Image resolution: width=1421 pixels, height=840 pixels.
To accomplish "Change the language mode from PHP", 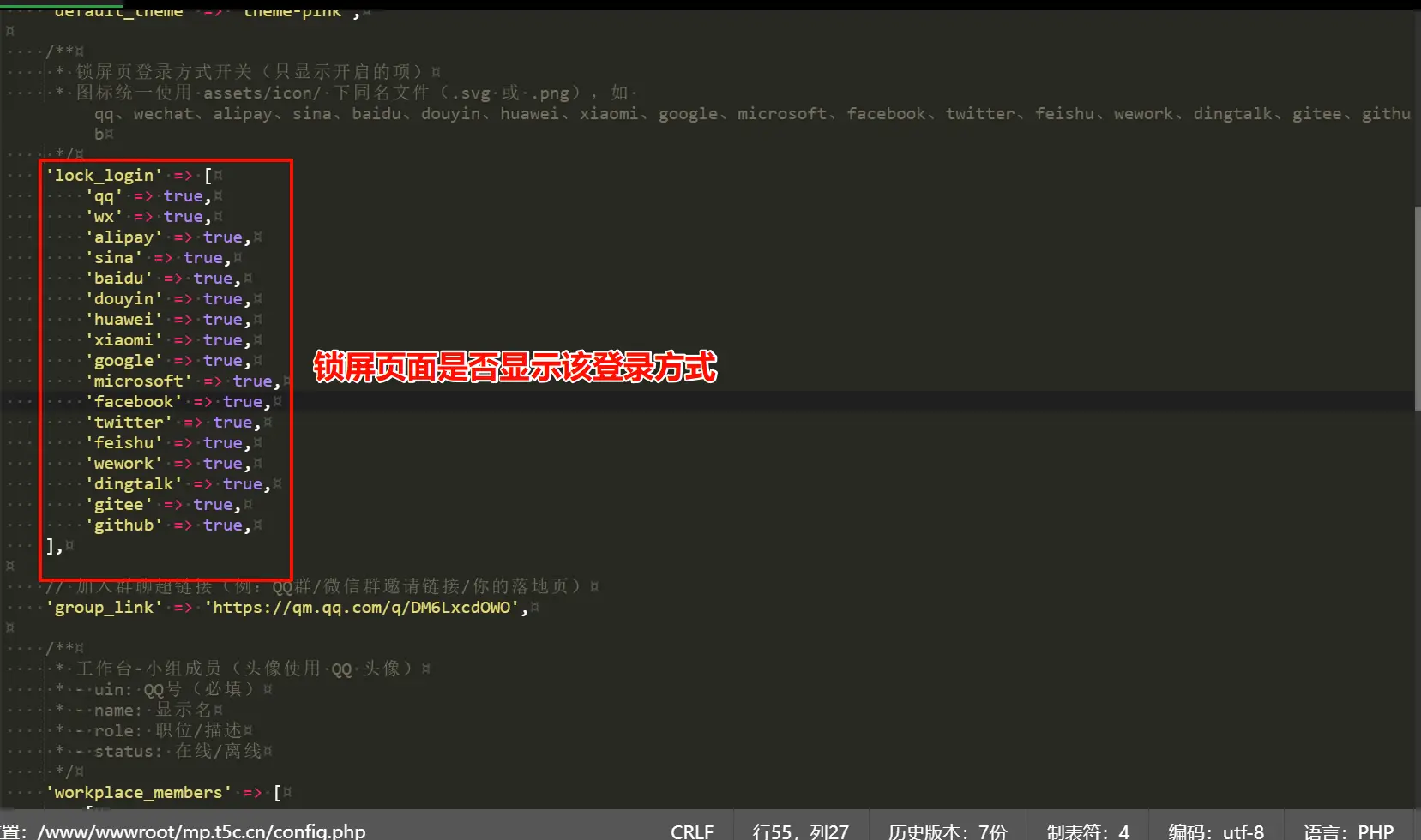I will tap(1348, 831).
